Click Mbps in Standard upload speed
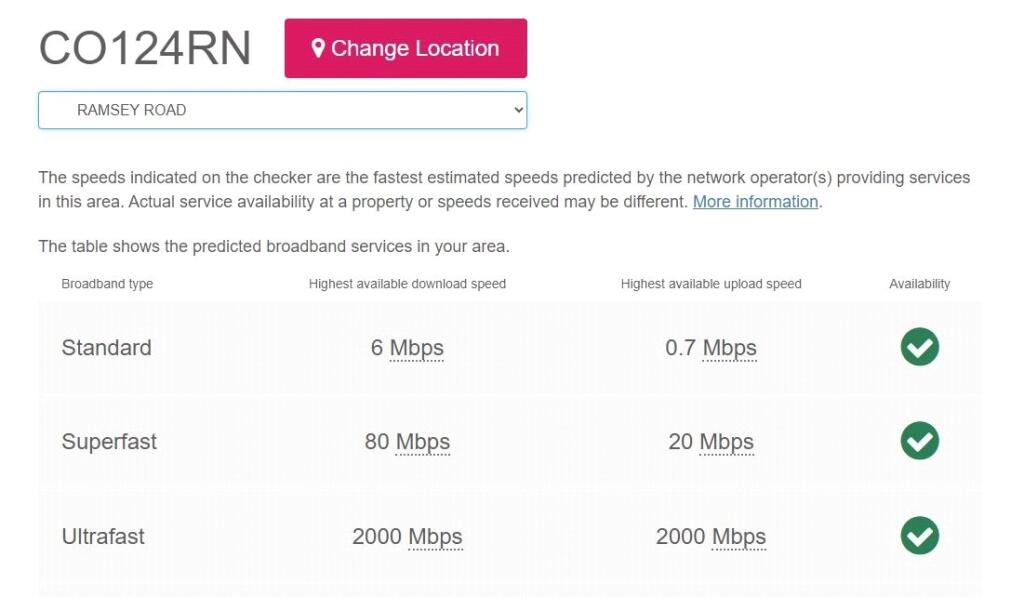The width and height of the screenshot is (1024, 597). pyautogui.click(x=729, y=348)
